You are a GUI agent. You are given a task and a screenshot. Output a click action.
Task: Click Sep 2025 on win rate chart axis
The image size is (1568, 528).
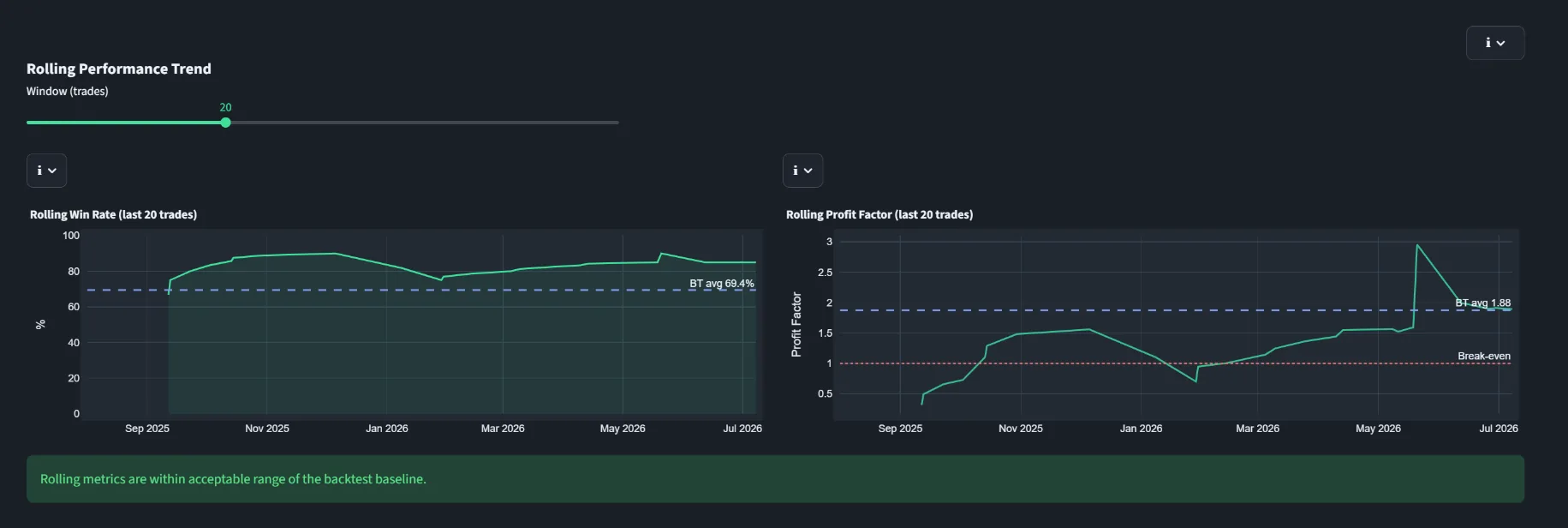tap(147, 429)
